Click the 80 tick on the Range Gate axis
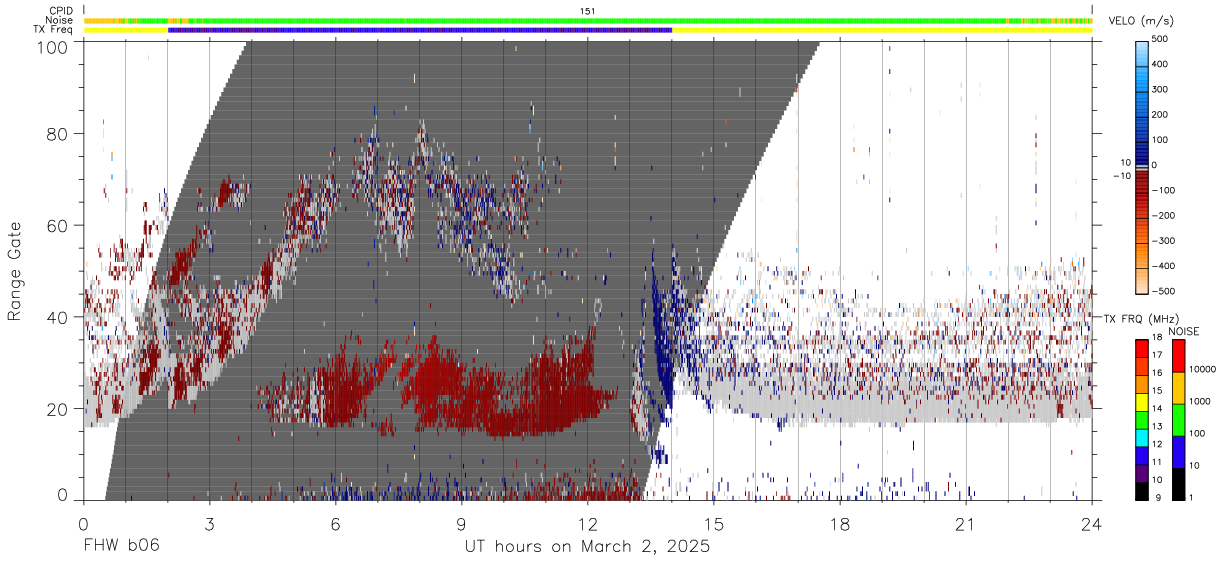The image size is (1228, 567). pos(57,133)
